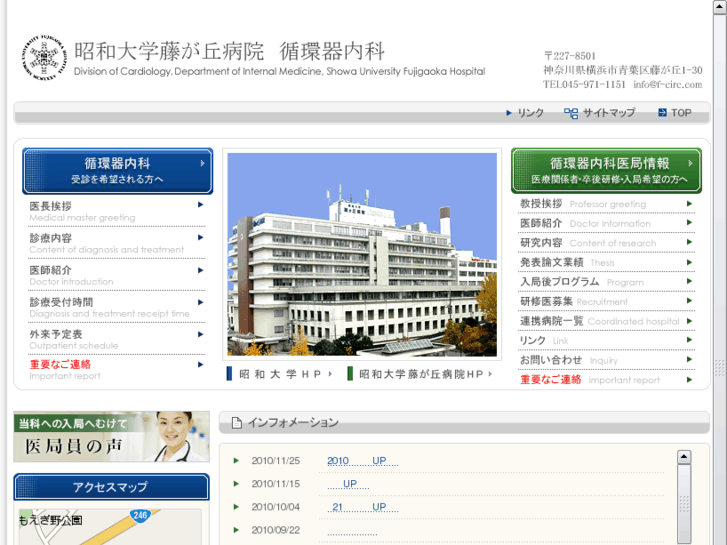Viewport: 727px width, 545px height.
Task: Click arrow next to 入局後プログラム
Action: 689,281
